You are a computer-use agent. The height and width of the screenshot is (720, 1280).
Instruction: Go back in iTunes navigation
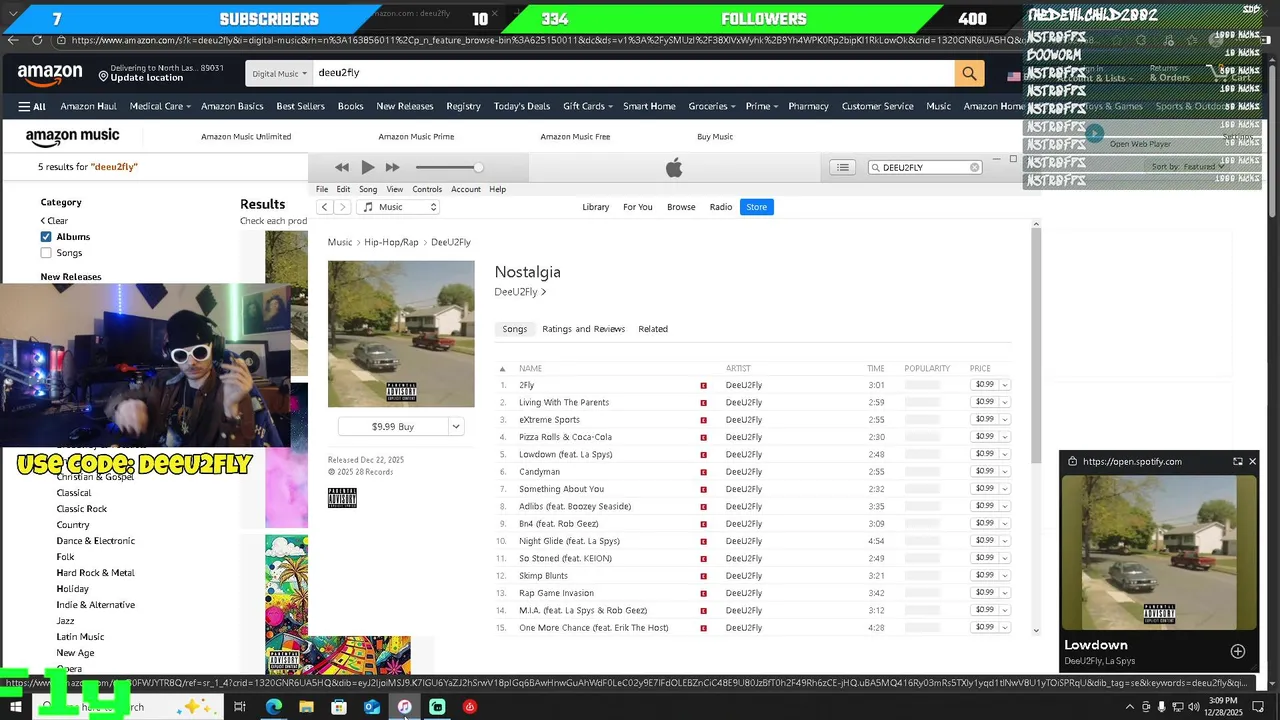(324, 207)
